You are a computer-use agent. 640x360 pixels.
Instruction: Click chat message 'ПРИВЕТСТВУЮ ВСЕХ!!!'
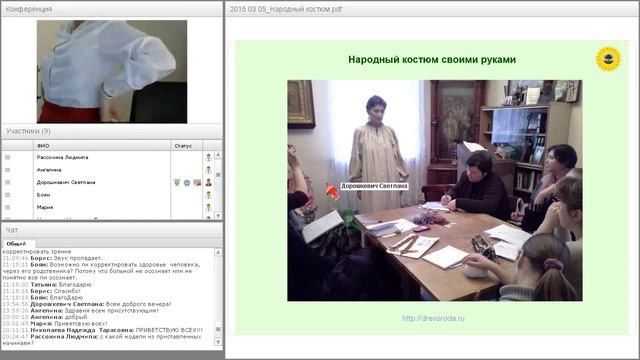tap(169, 330)
